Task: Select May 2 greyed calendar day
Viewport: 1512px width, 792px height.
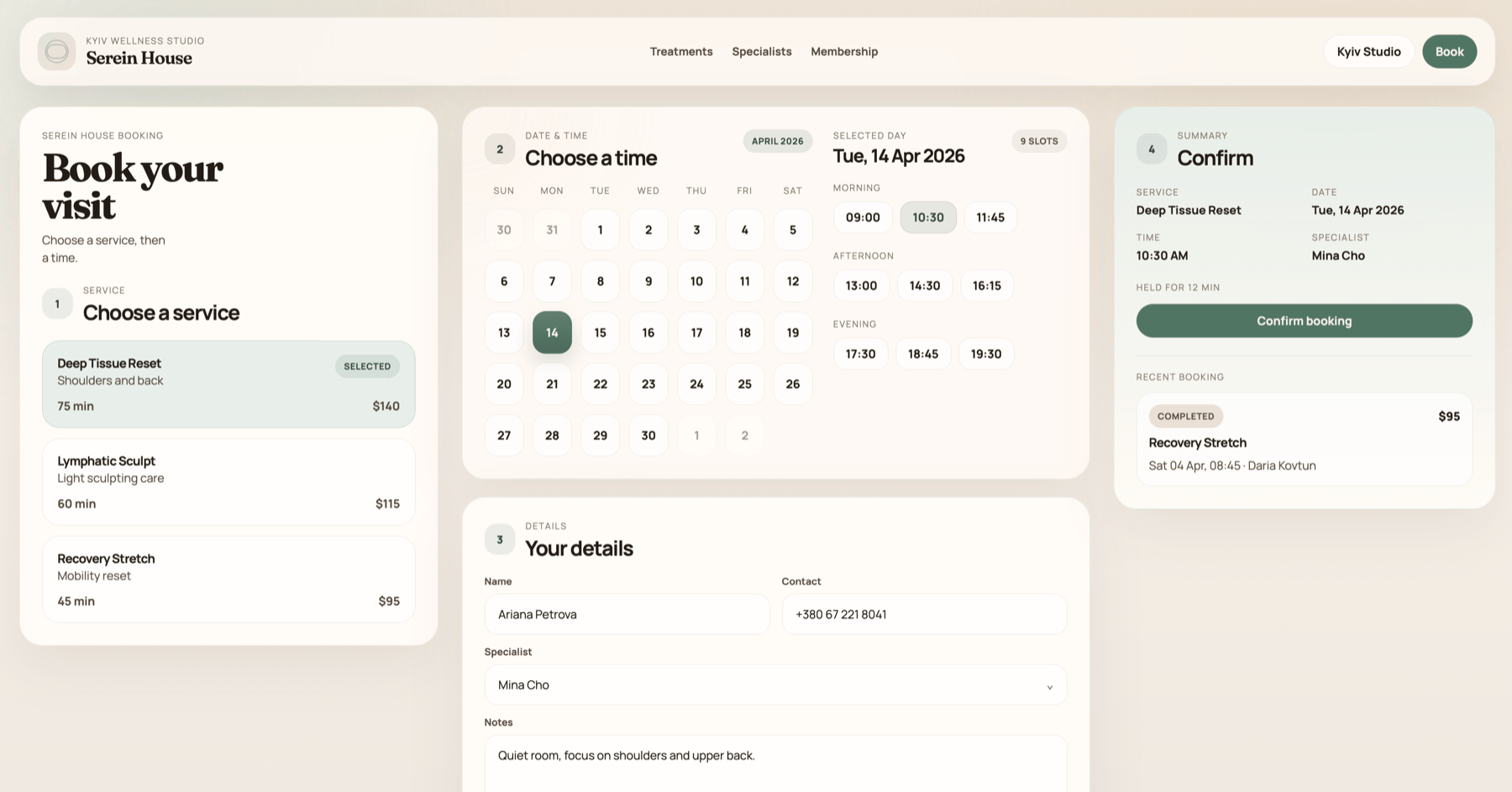Action: [744, 435]
